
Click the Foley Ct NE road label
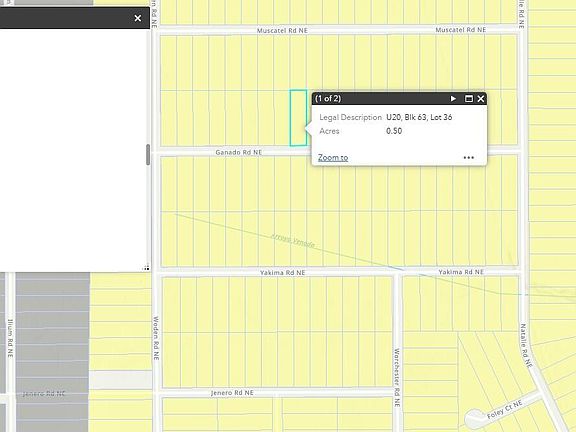click(504, 410)
